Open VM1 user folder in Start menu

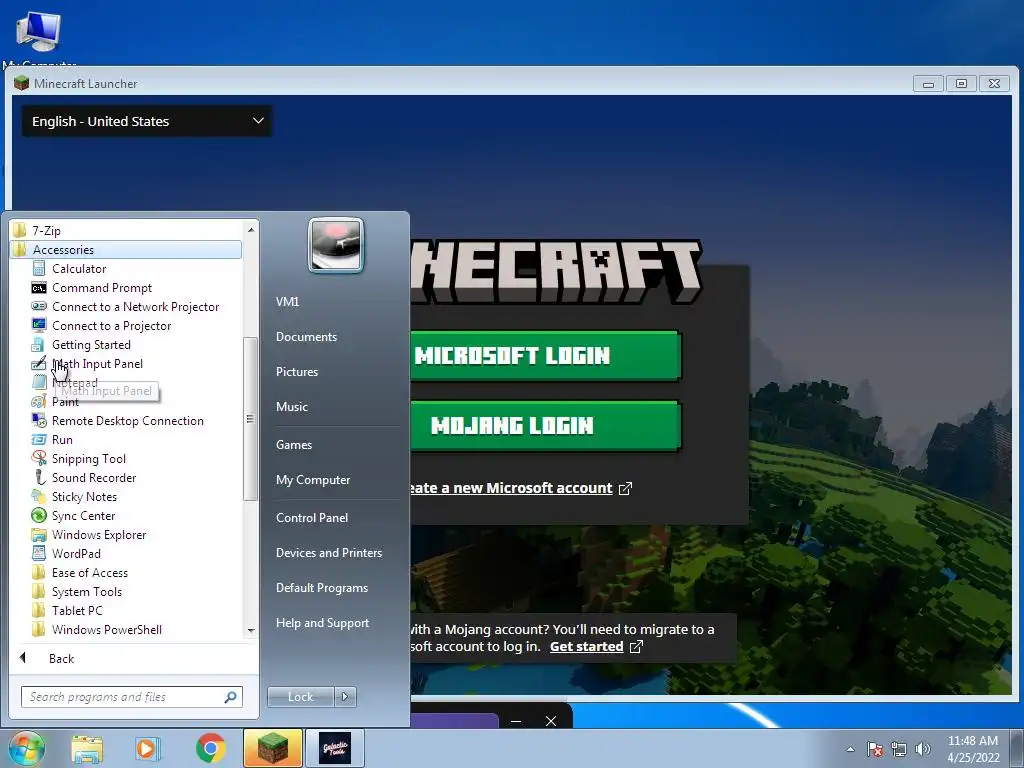tap(287, 302)
